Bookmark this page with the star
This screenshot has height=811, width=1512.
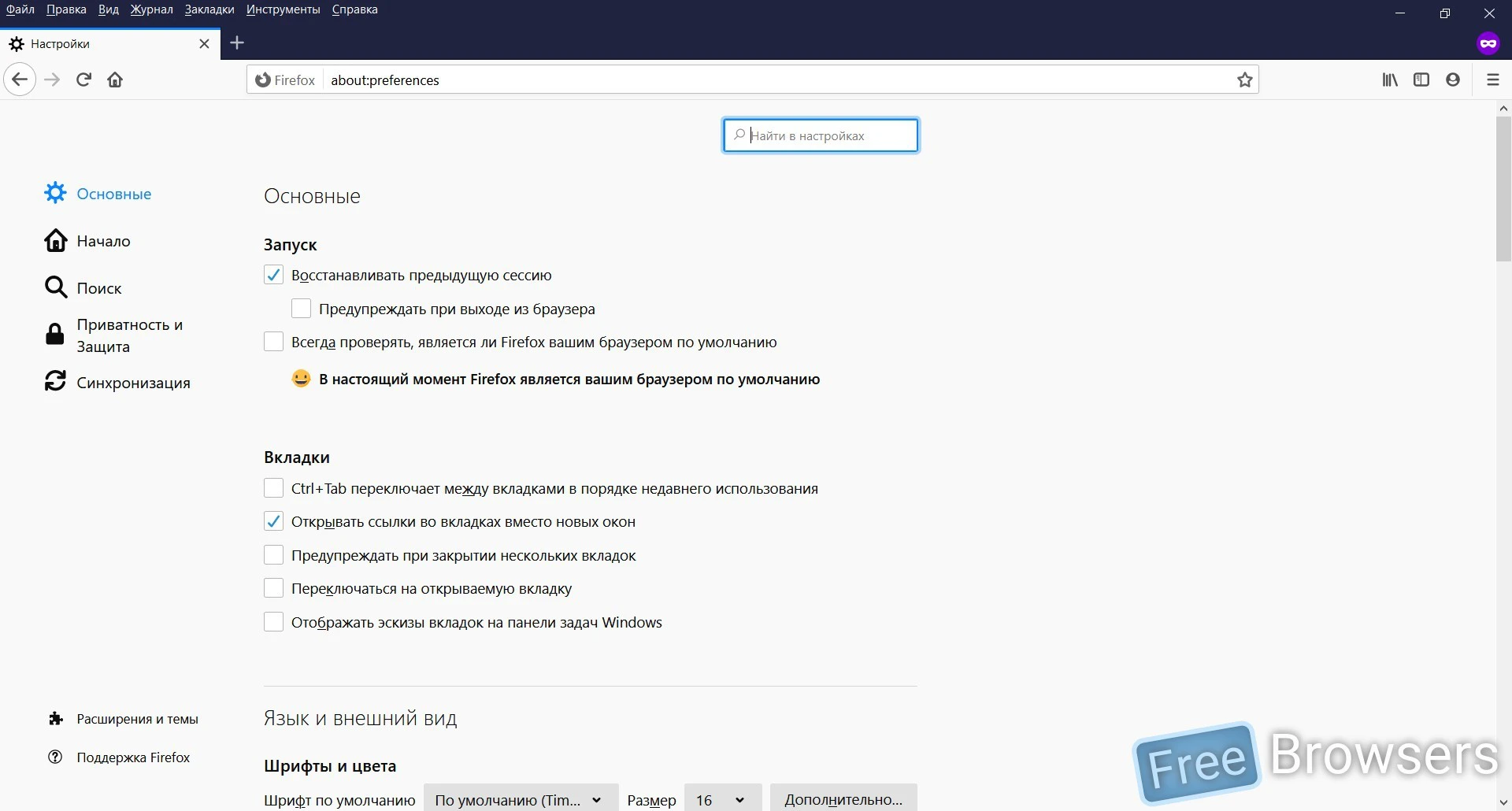[1244, 80]
